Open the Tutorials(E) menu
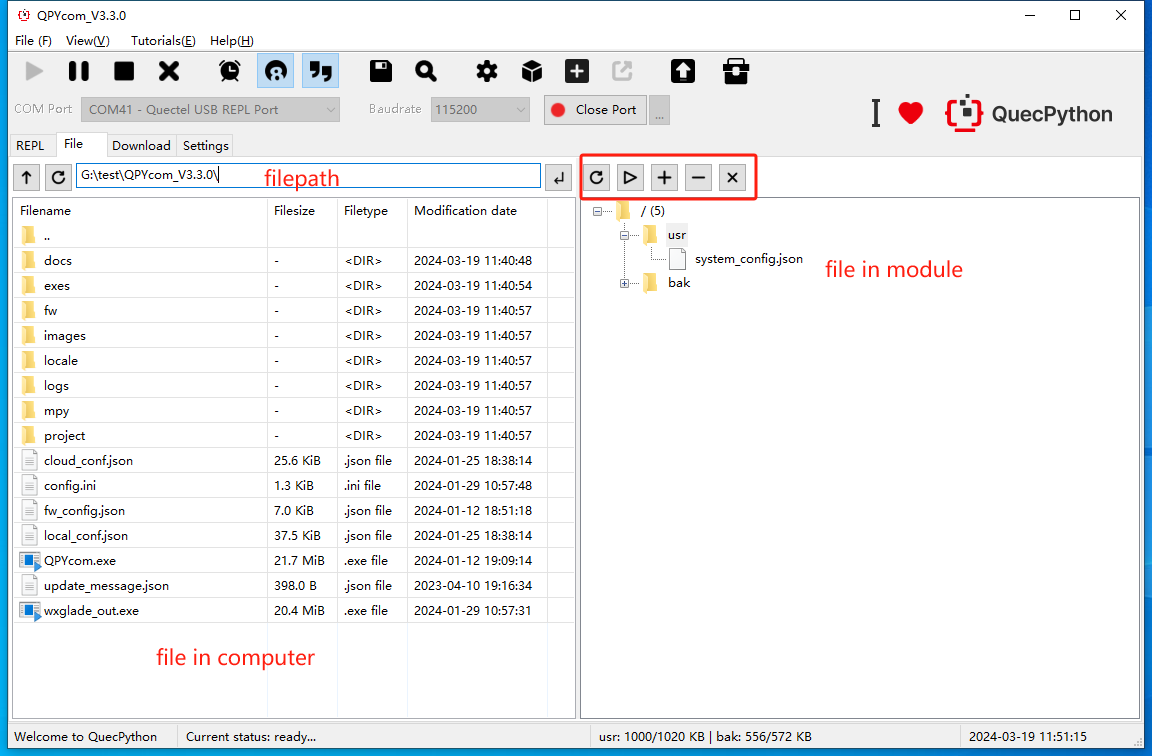The image size is (1152, 756). [x=163, y=40]
